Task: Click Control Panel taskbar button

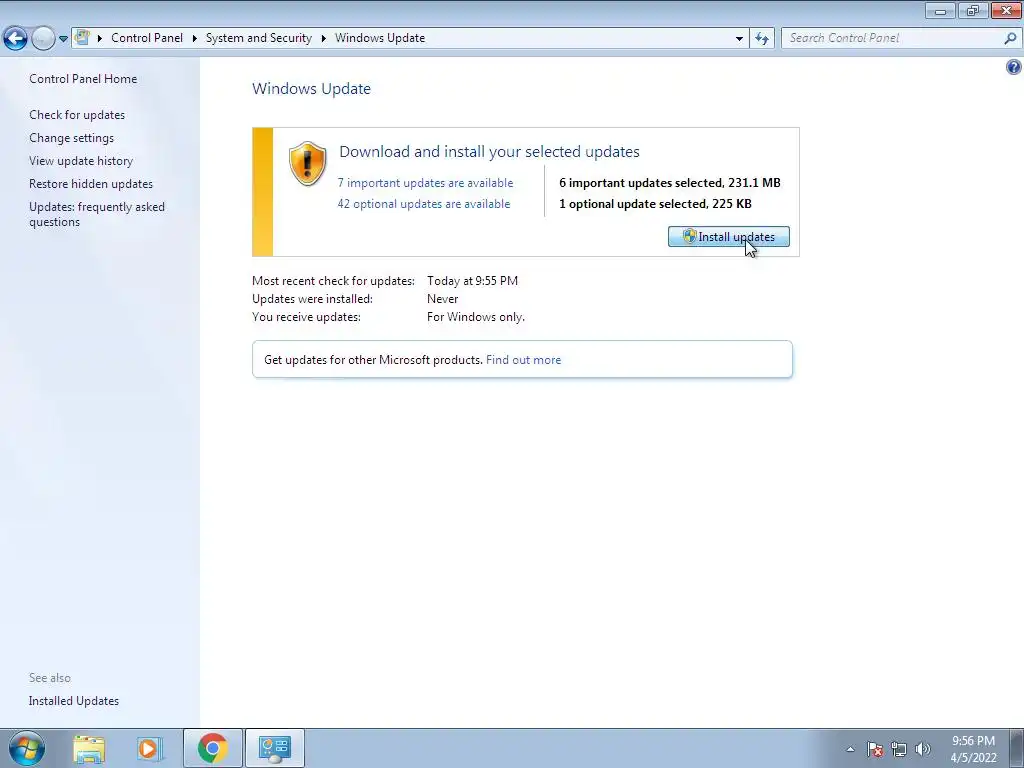Action: [x=274, y=748]
